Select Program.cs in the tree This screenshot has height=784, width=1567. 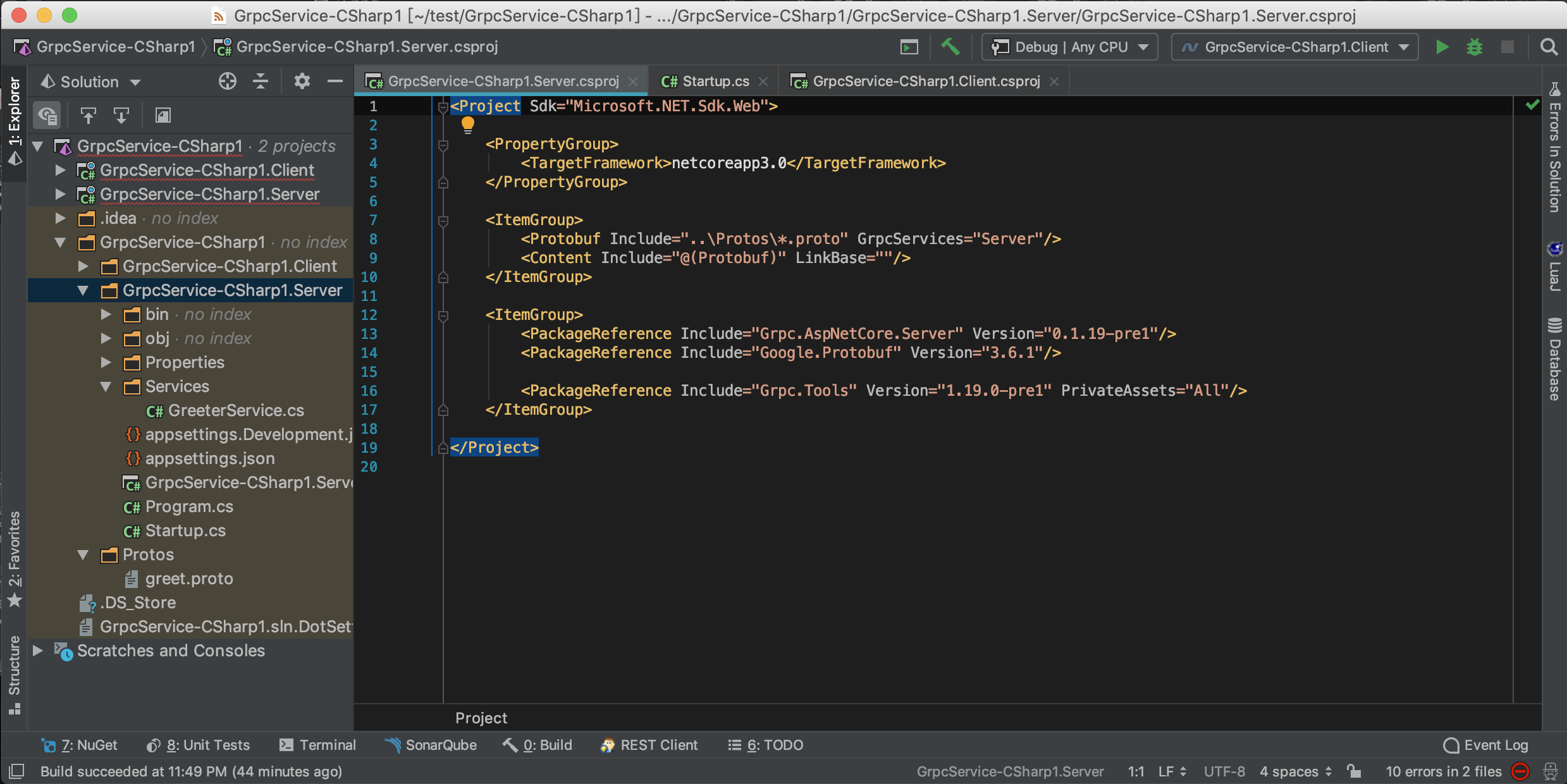[x=178, y=506]
